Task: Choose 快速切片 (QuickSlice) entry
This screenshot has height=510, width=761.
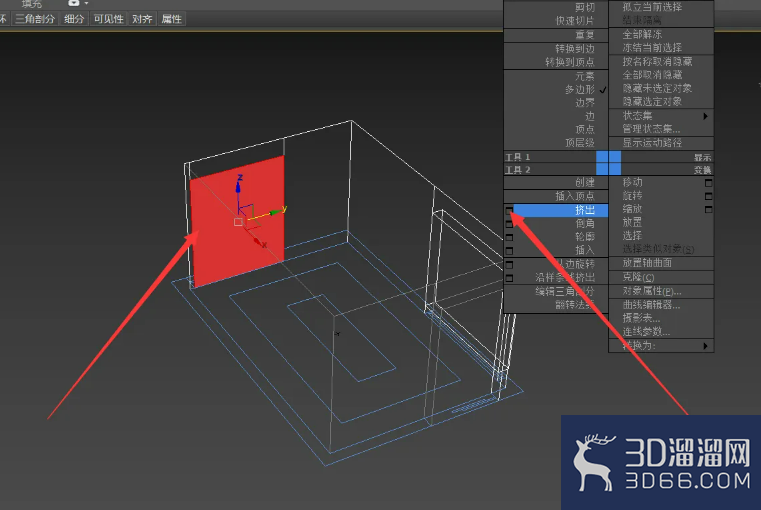Action: tap(575, 21)
